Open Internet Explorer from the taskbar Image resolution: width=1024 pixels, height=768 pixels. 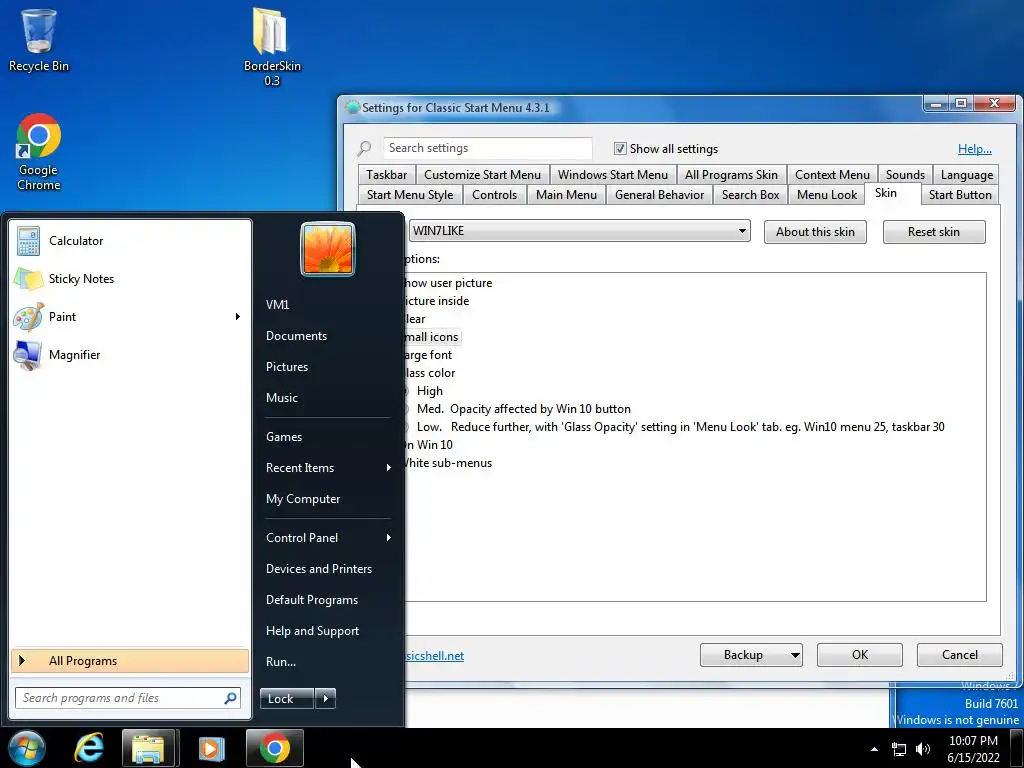pos(89,748)
